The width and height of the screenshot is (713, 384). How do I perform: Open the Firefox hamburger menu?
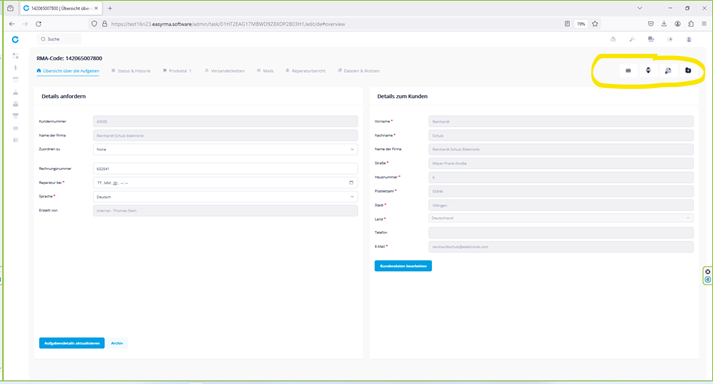pos(704,24)
